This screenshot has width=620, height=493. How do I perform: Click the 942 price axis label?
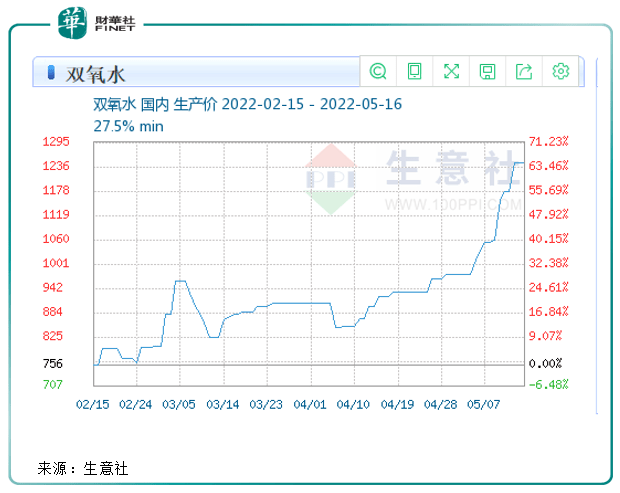pos(53,287)
